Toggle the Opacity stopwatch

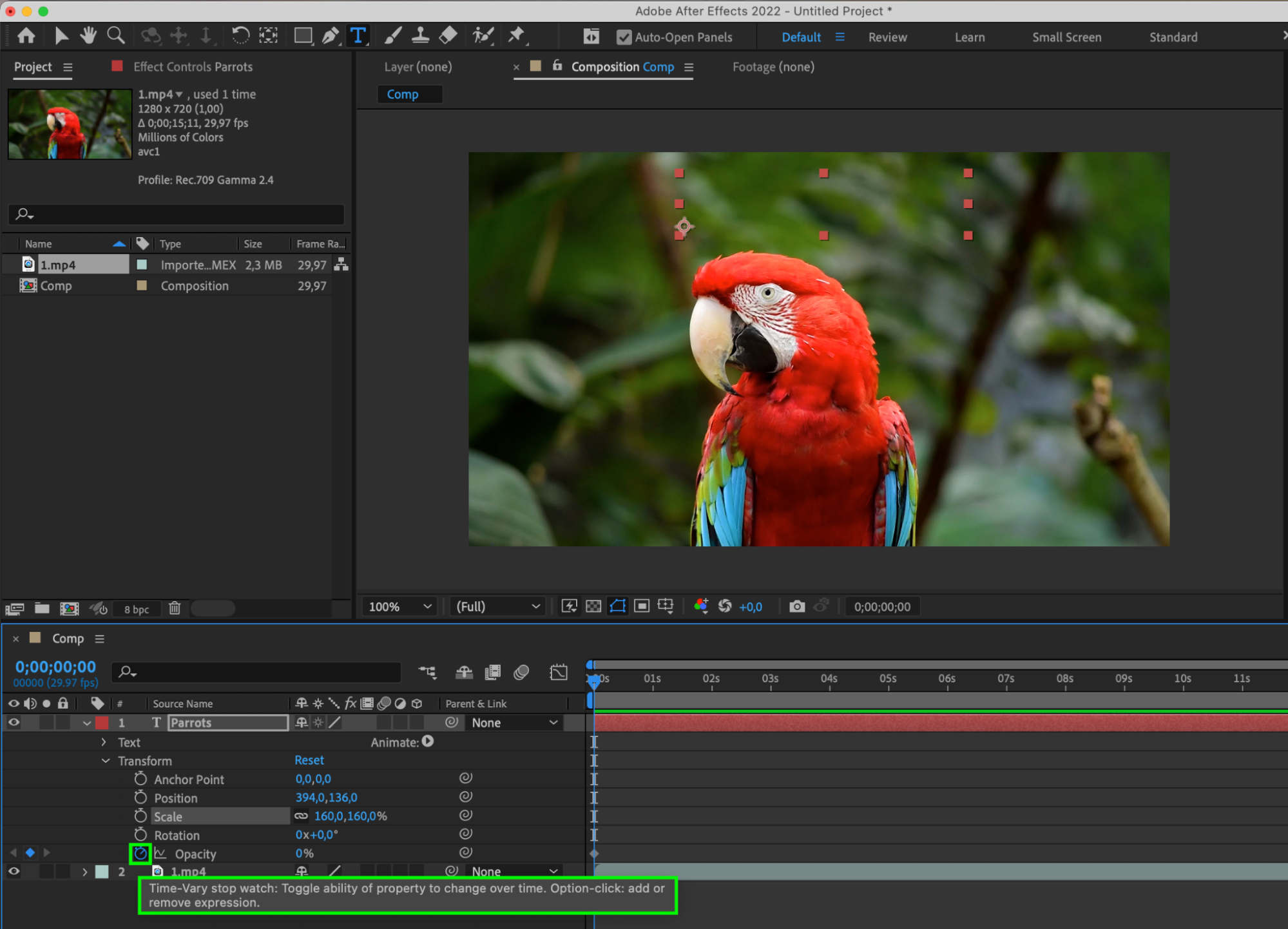140,854
